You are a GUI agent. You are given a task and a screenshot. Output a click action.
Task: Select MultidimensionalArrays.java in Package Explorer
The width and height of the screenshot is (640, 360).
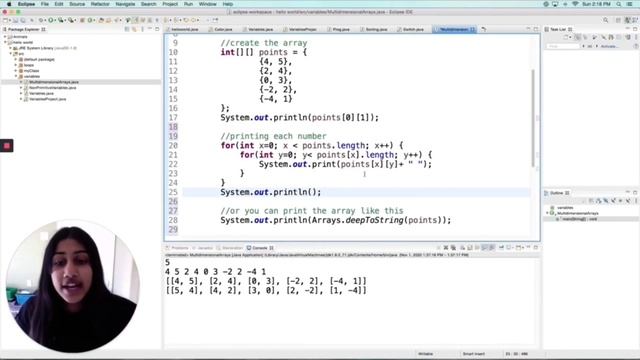coord(53,82)
